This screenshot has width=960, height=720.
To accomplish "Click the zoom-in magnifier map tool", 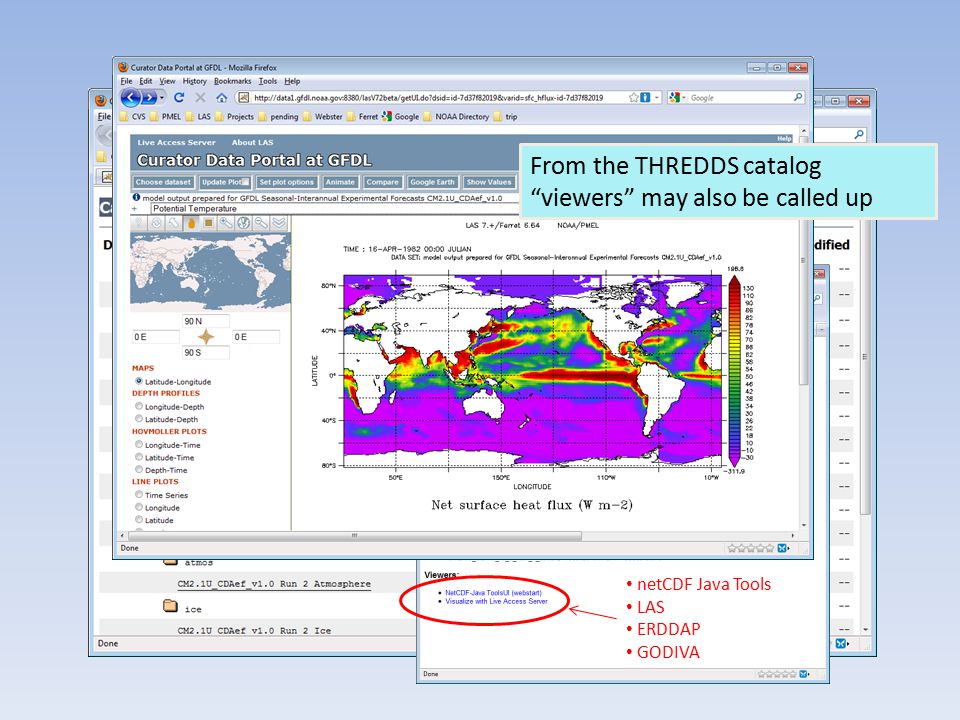I will 226,223.
